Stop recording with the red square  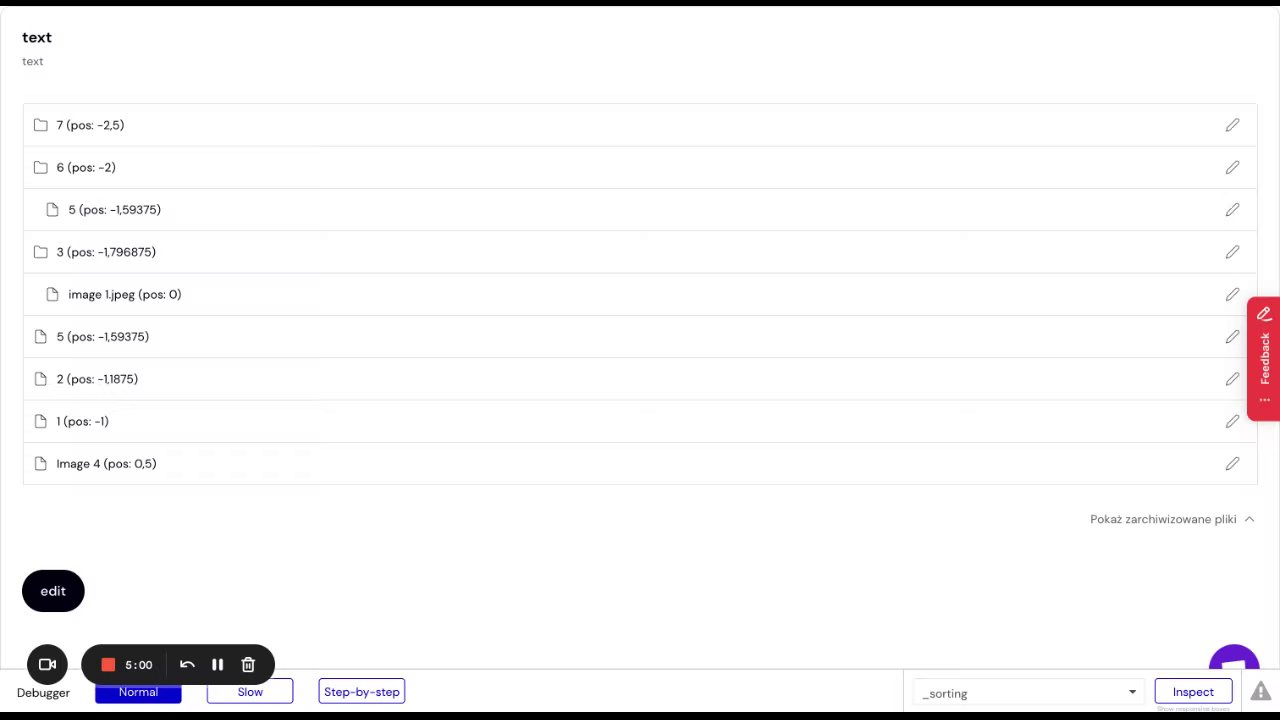tap(108, 665)
